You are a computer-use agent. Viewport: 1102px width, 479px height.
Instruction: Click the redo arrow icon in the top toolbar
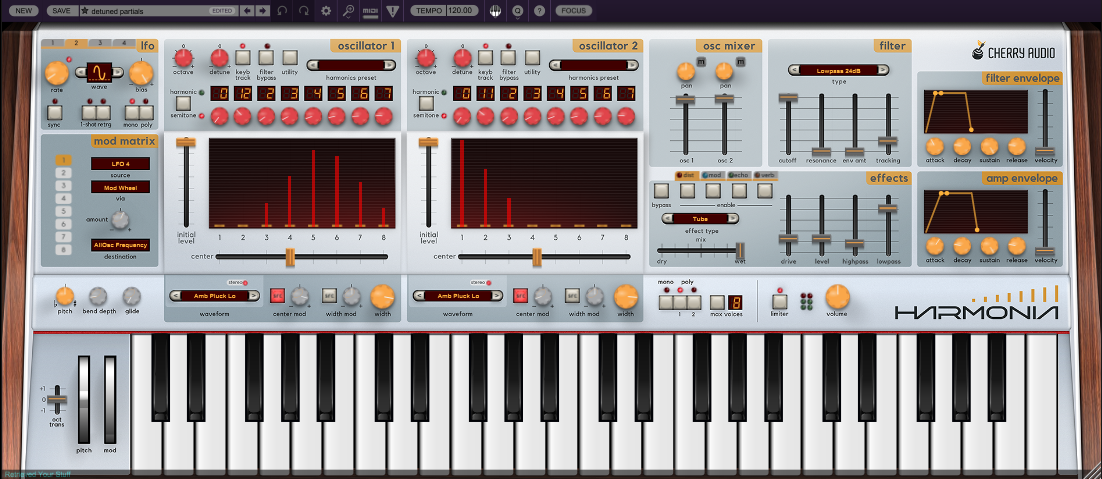tap(304, 11)
